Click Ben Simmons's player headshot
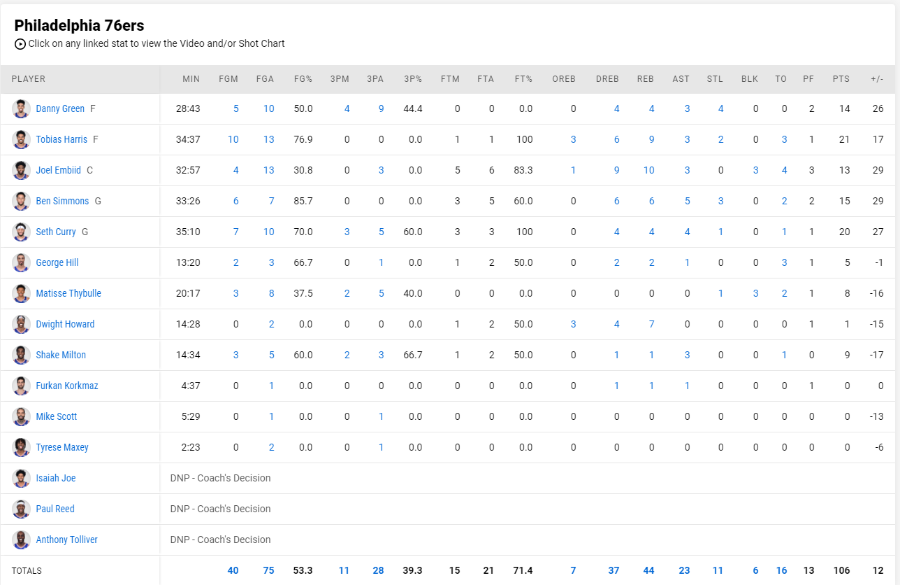The height and width of the screenshot is (585, 900). [21, 201]
